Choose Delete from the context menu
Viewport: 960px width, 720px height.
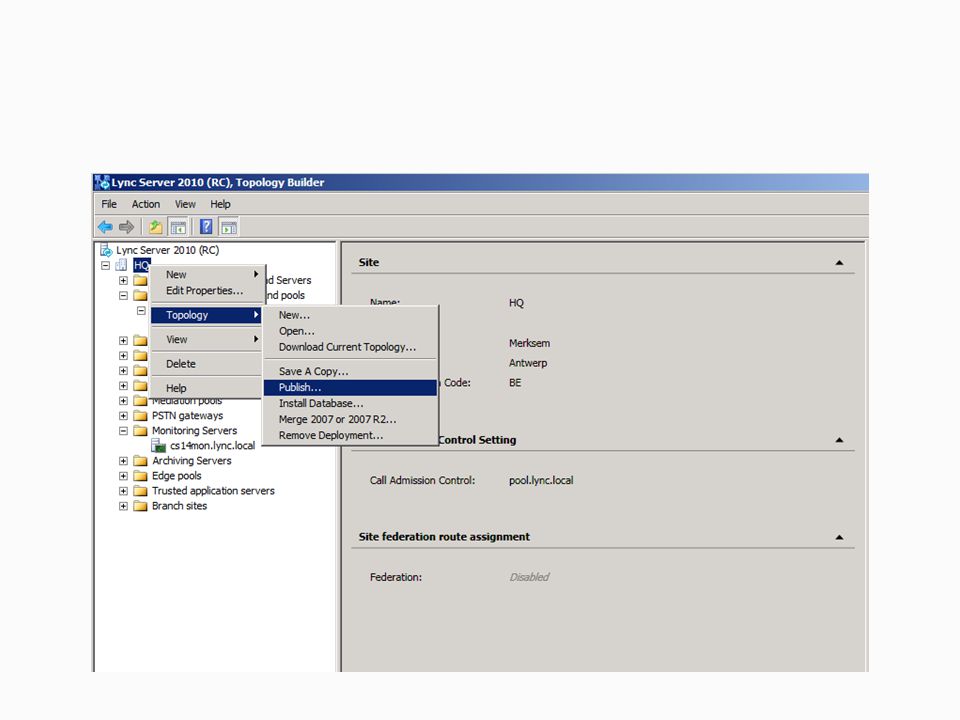(206, 364)
